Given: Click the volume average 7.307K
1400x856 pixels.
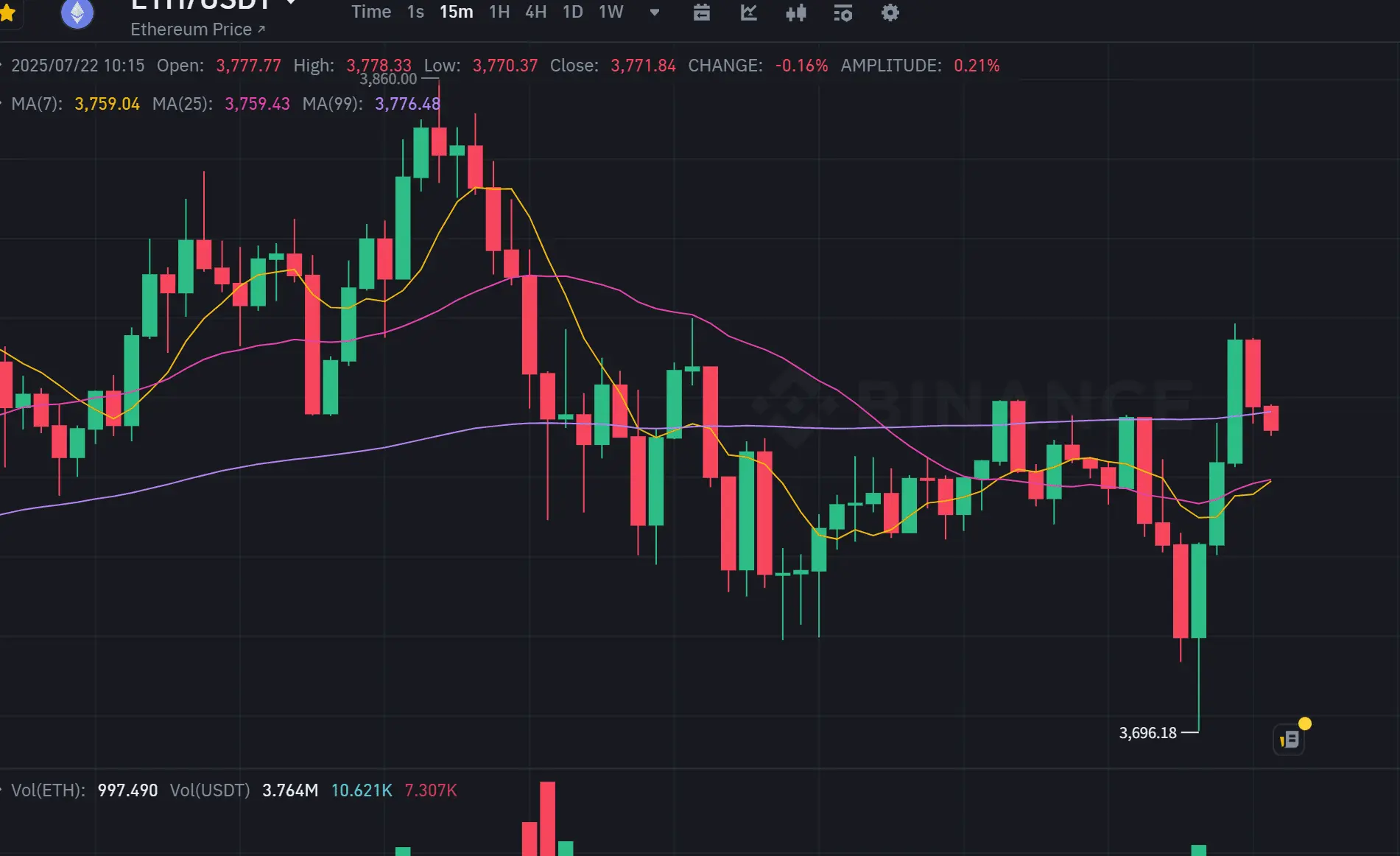Looking at the screenshot, I should 431,790.
